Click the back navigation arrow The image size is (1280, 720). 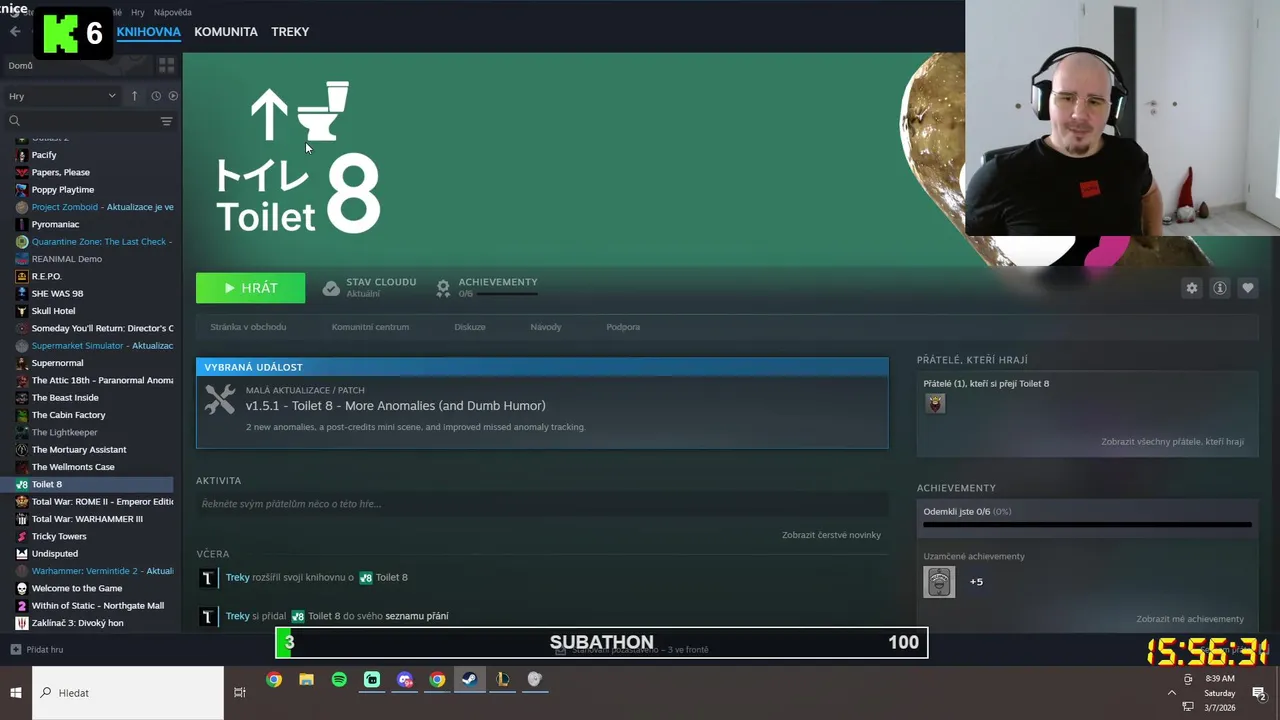(15, 32)
